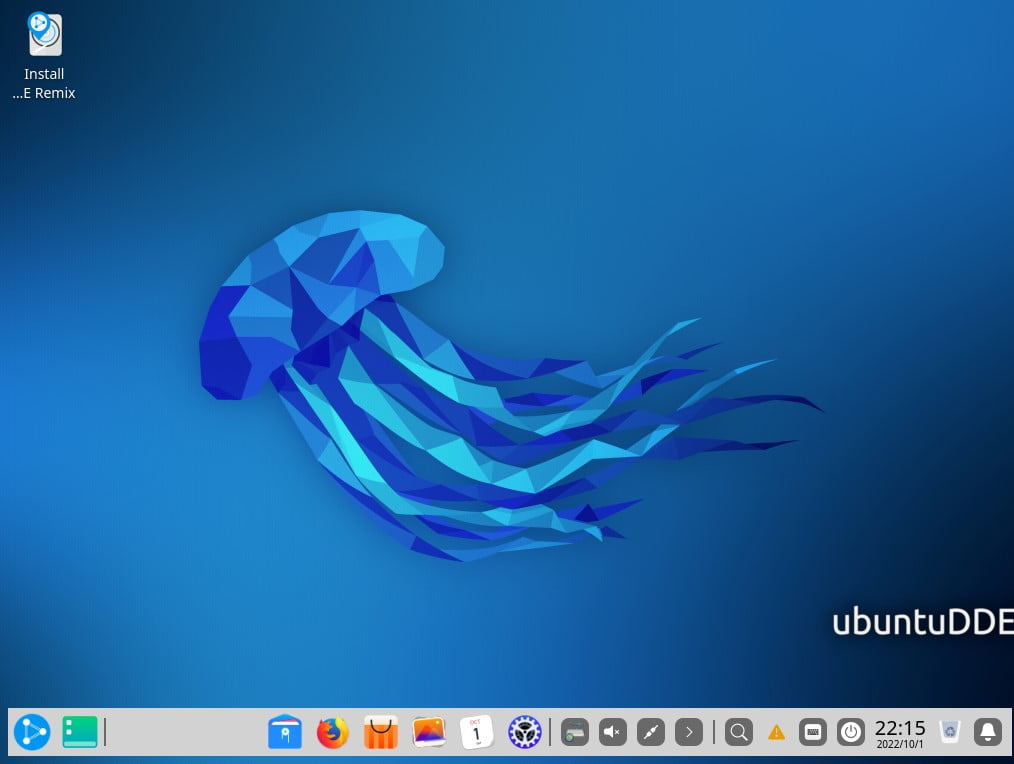Open Control Center settings

pyautogui.click(x=524, y=732)
